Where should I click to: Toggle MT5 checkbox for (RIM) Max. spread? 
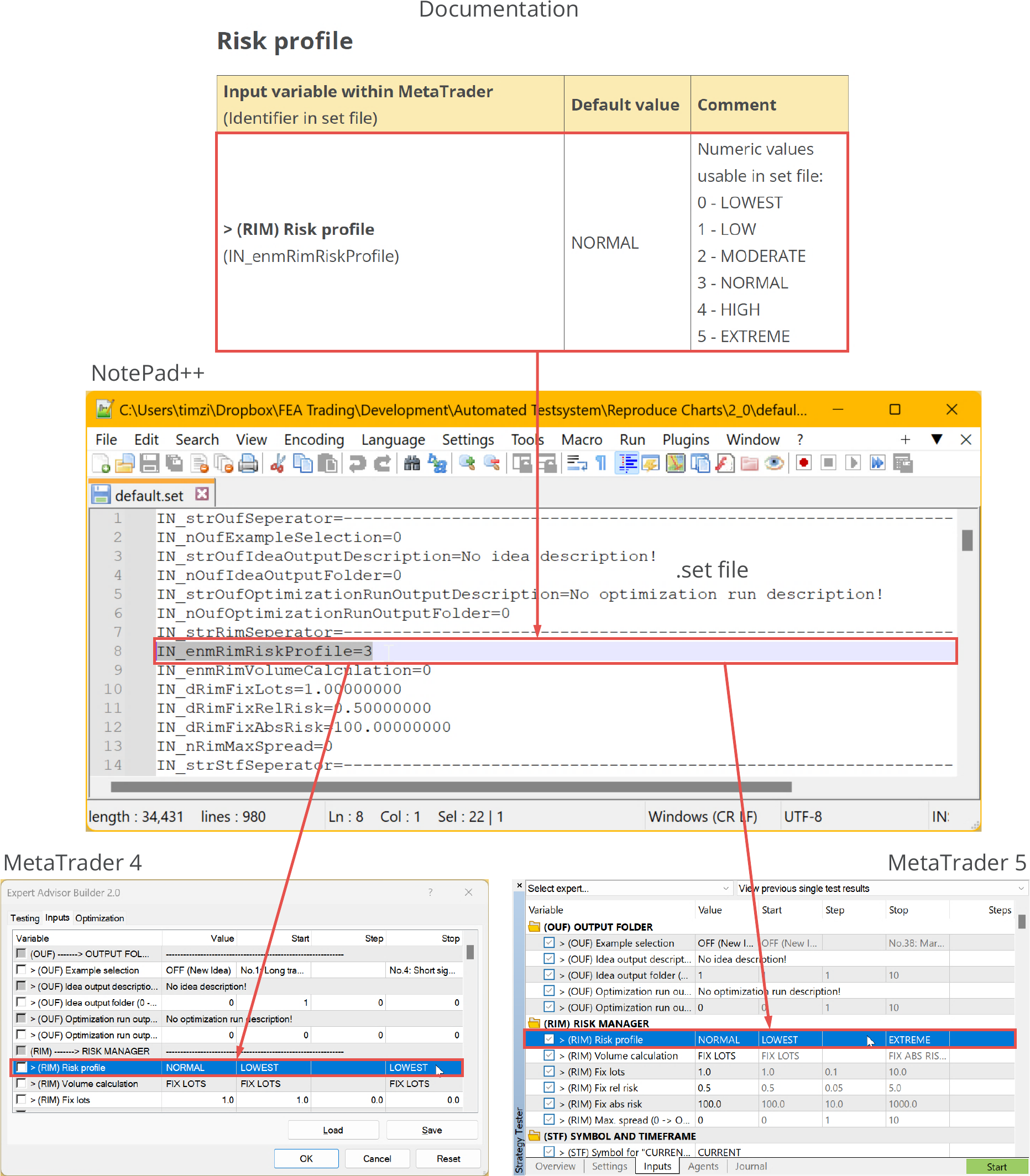(549, 1120)
